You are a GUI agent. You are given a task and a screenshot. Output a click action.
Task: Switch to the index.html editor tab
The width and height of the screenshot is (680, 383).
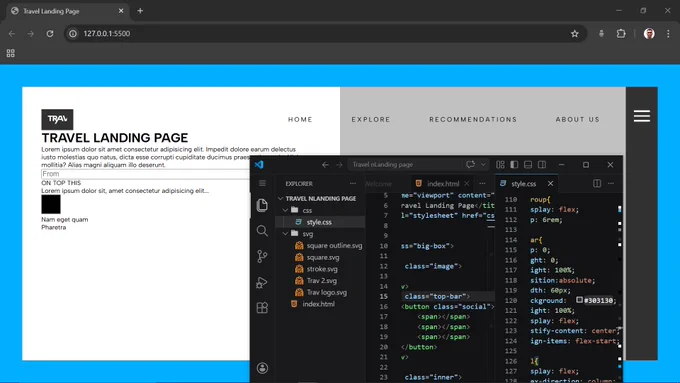[443, 183]
